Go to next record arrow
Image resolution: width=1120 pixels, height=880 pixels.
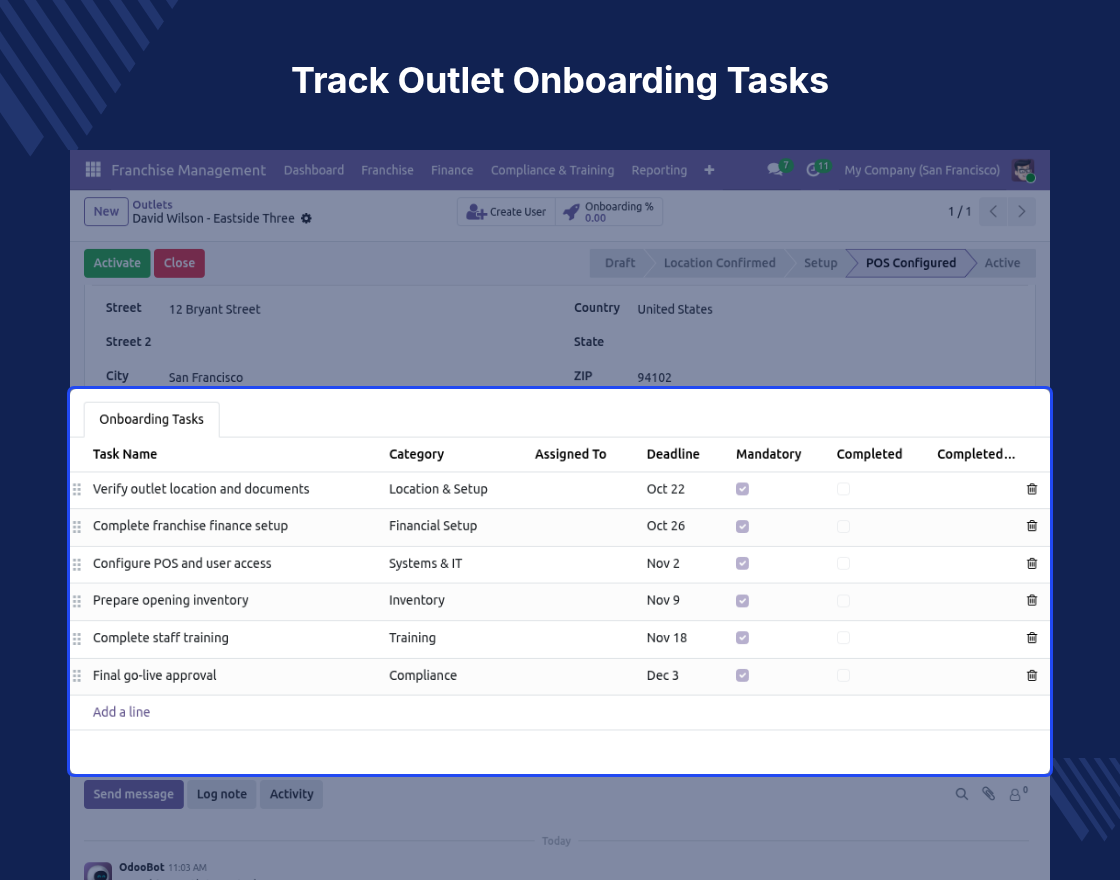click(1021, 211)
